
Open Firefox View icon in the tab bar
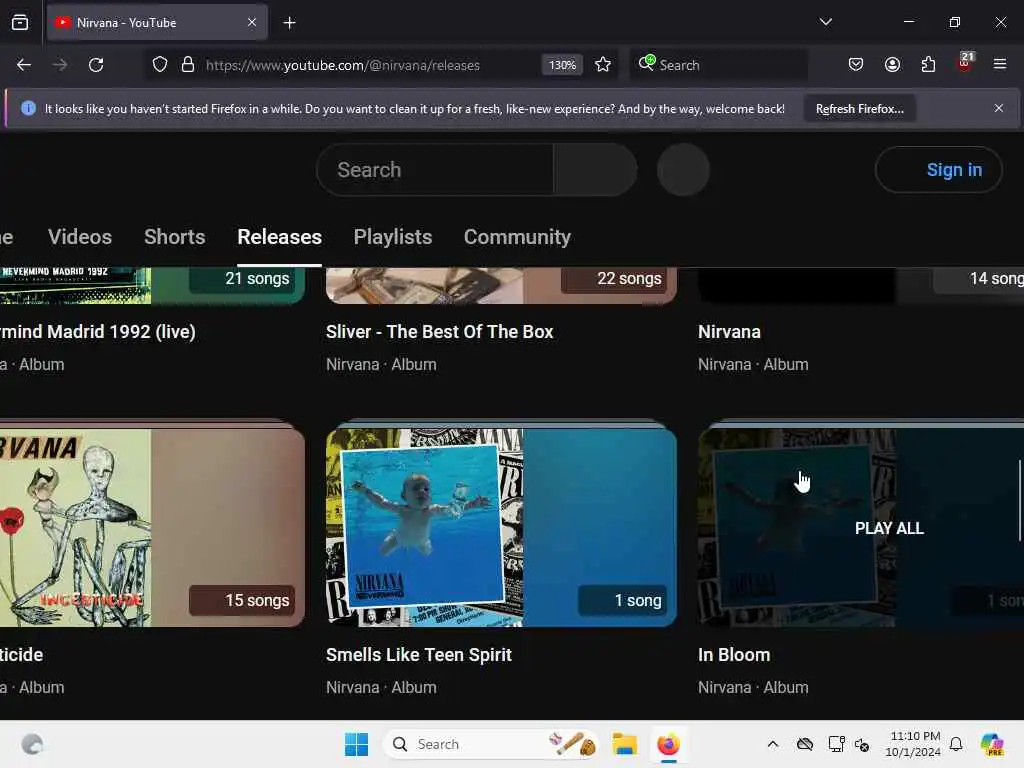click(x=20, y=23)
